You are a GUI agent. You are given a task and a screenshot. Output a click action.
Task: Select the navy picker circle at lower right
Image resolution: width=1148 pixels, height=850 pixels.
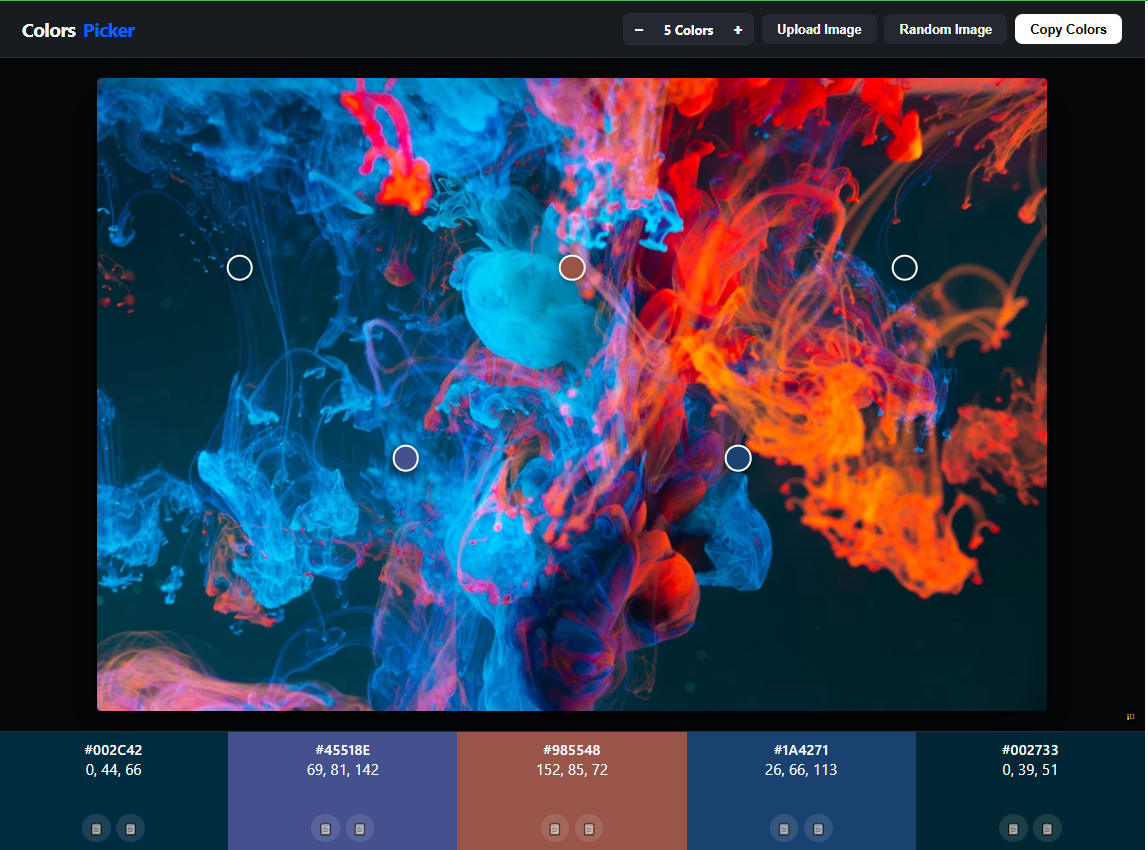[x=738, y=458]
